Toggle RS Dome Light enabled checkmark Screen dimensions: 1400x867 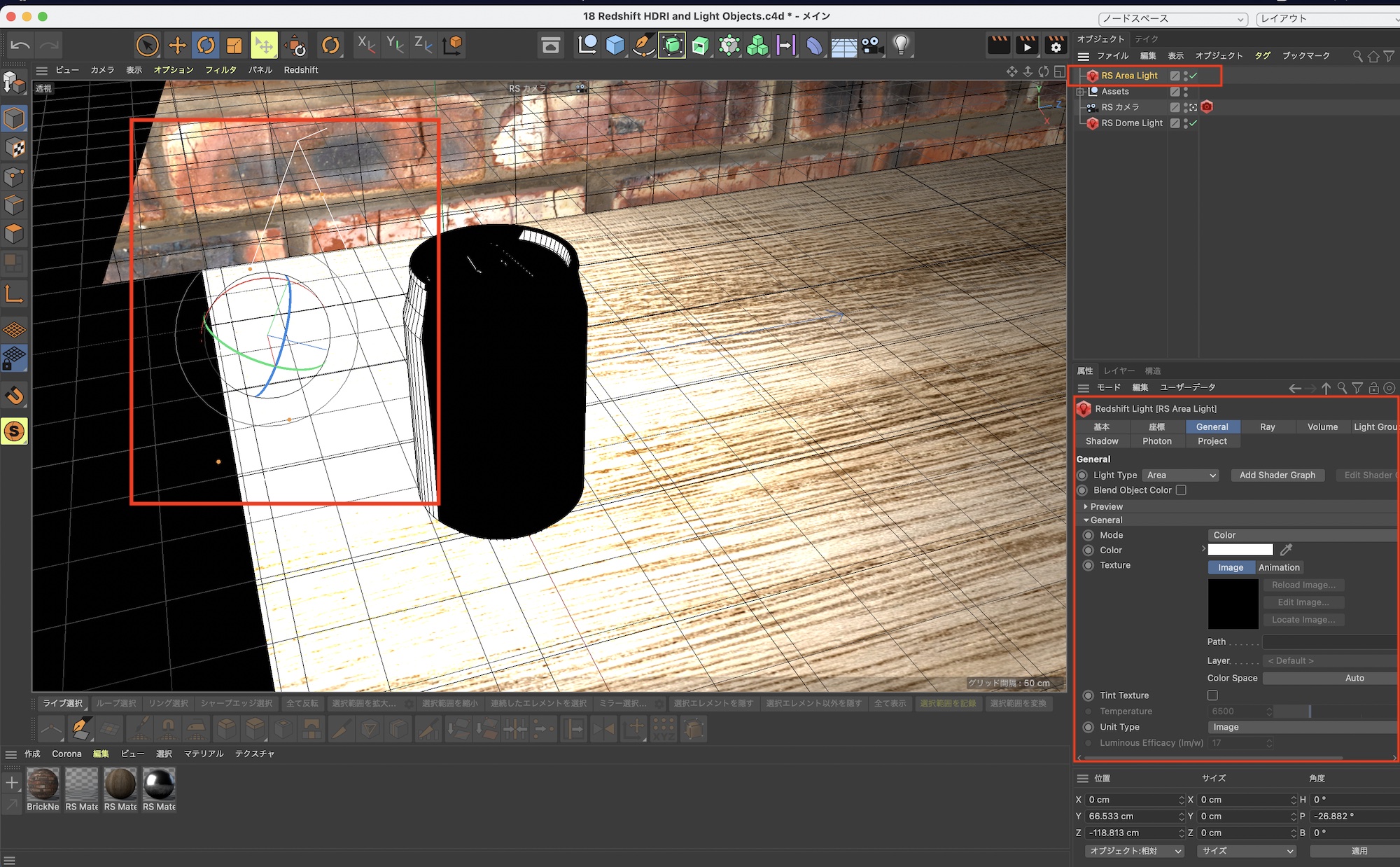[x=1193, y=123]
